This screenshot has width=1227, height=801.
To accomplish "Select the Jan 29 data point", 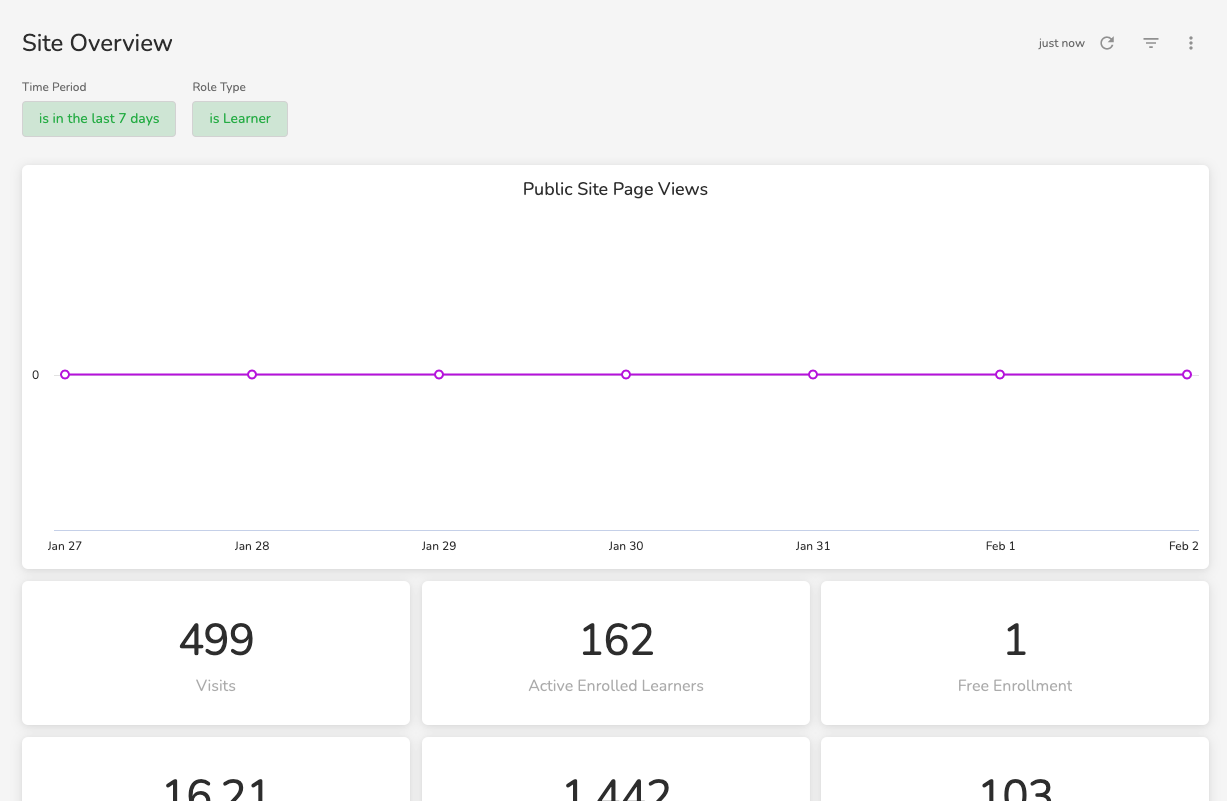I will (x=439, y=375).
